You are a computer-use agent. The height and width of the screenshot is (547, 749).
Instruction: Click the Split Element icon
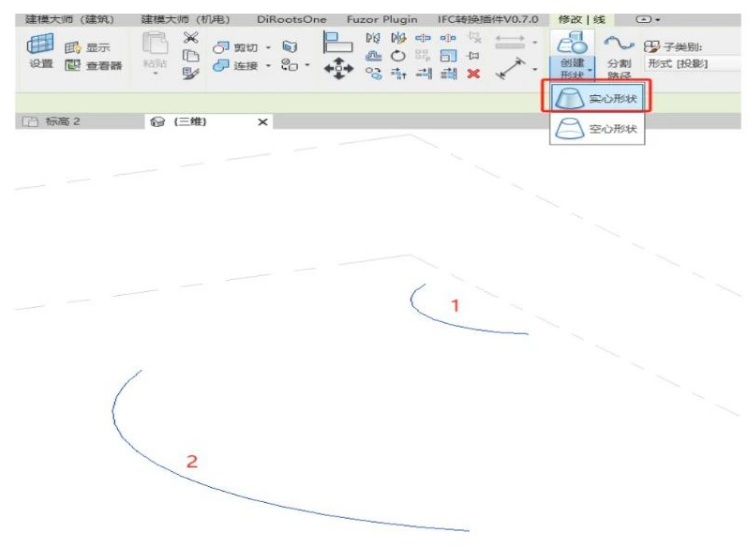point(423,37)
